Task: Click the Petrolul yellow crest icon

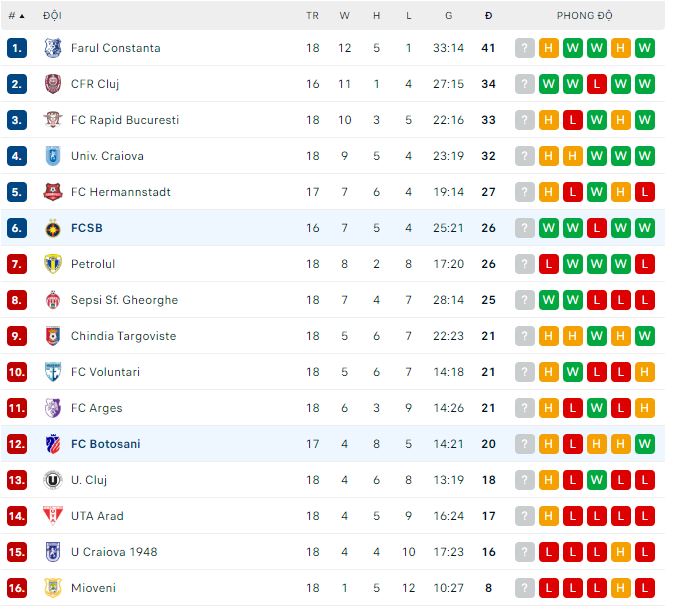Action: coord(53,264)
